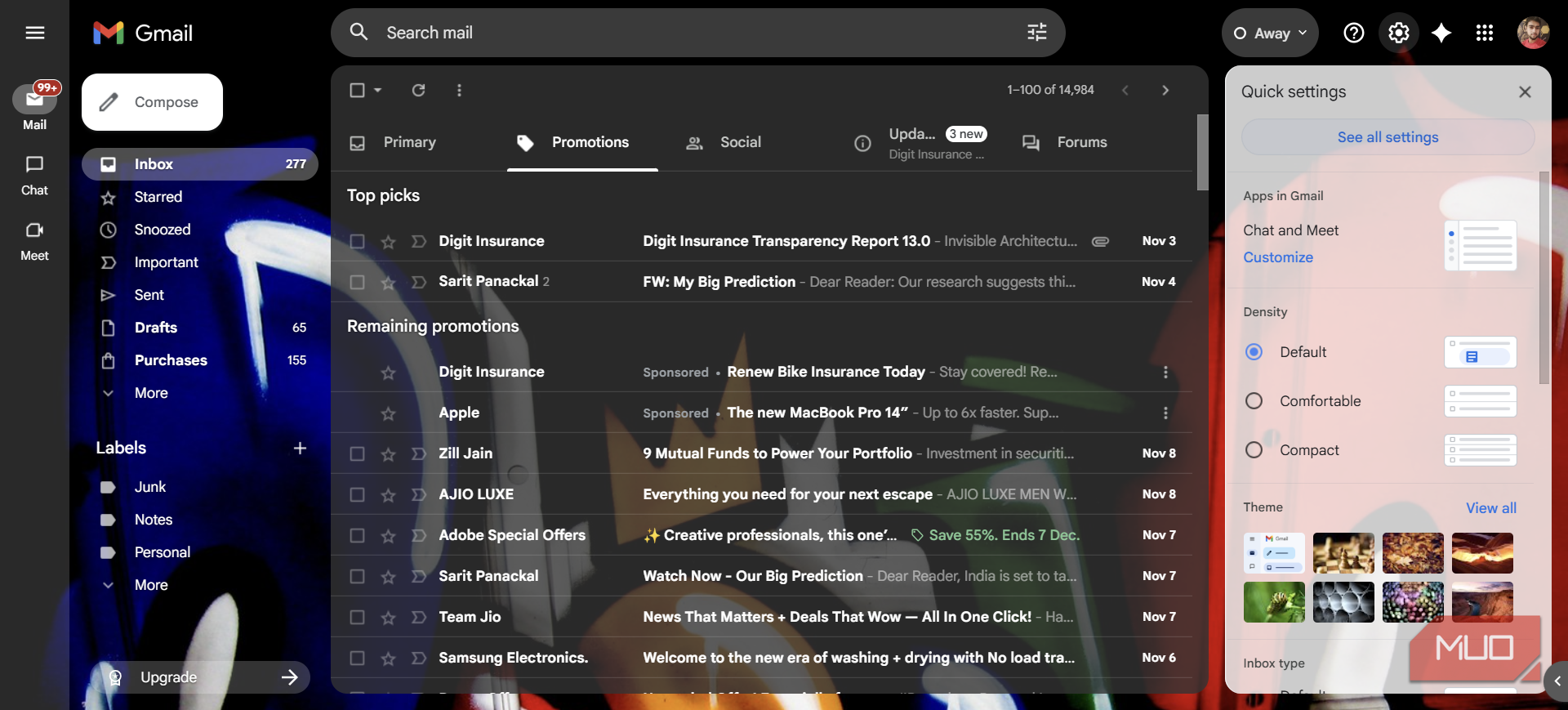Open search options filter icon
1568x710 pixels.
coord(1036,33)
